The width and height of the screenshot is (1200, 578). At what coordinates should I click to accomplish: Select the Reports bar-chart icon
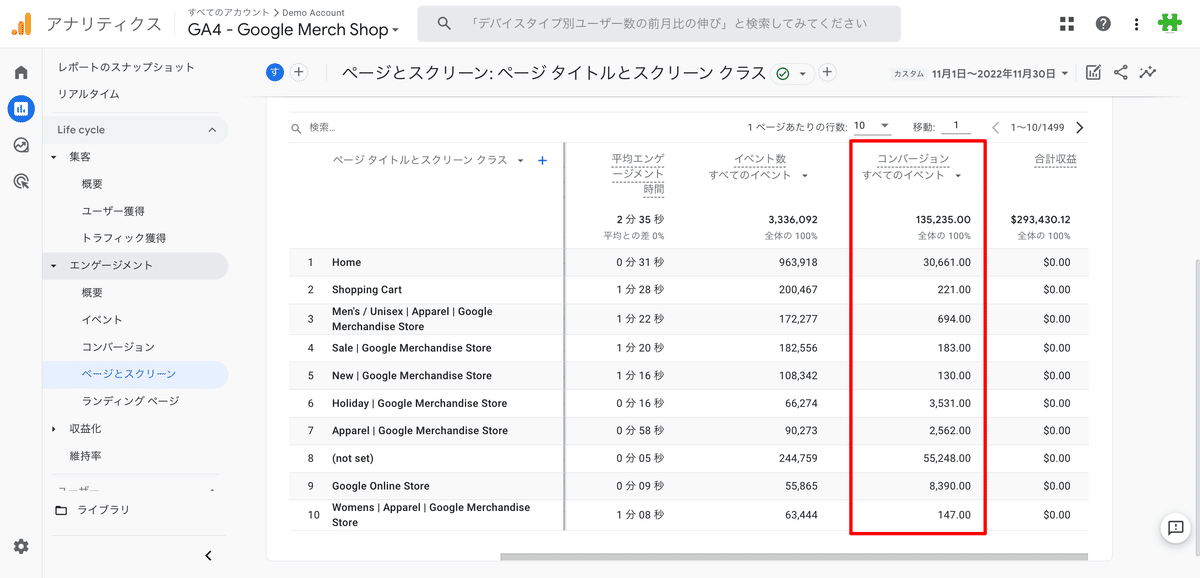(21, 108)
